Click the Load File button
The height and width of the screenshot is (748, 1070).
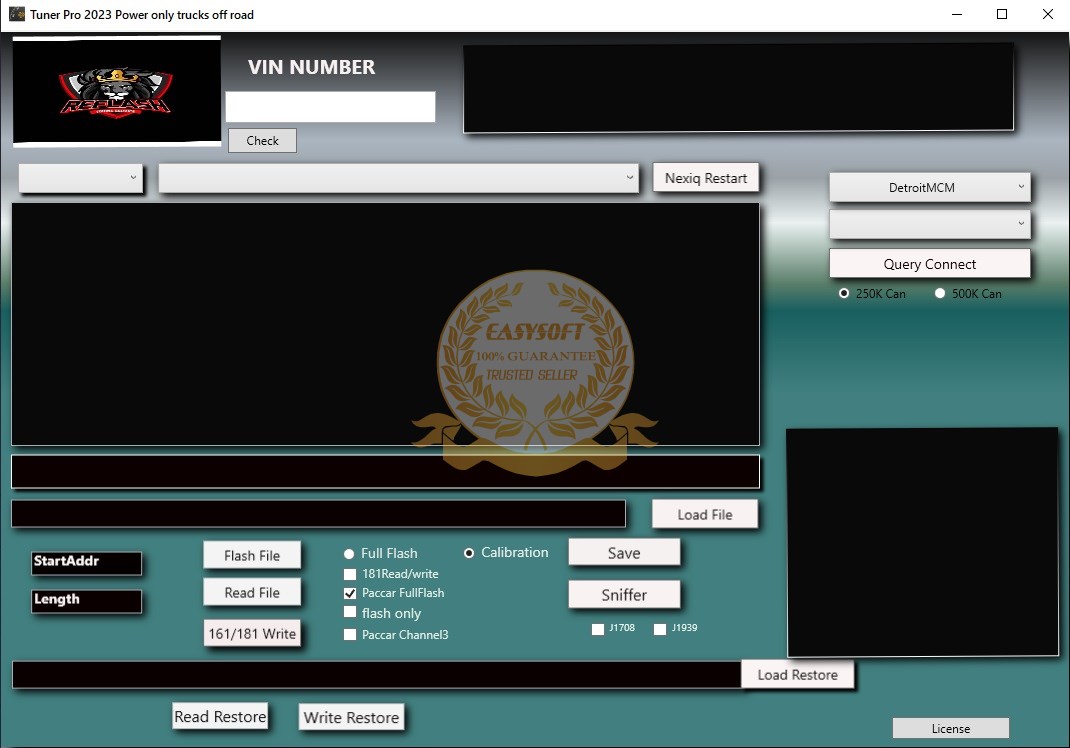click(x=705, y=515)
